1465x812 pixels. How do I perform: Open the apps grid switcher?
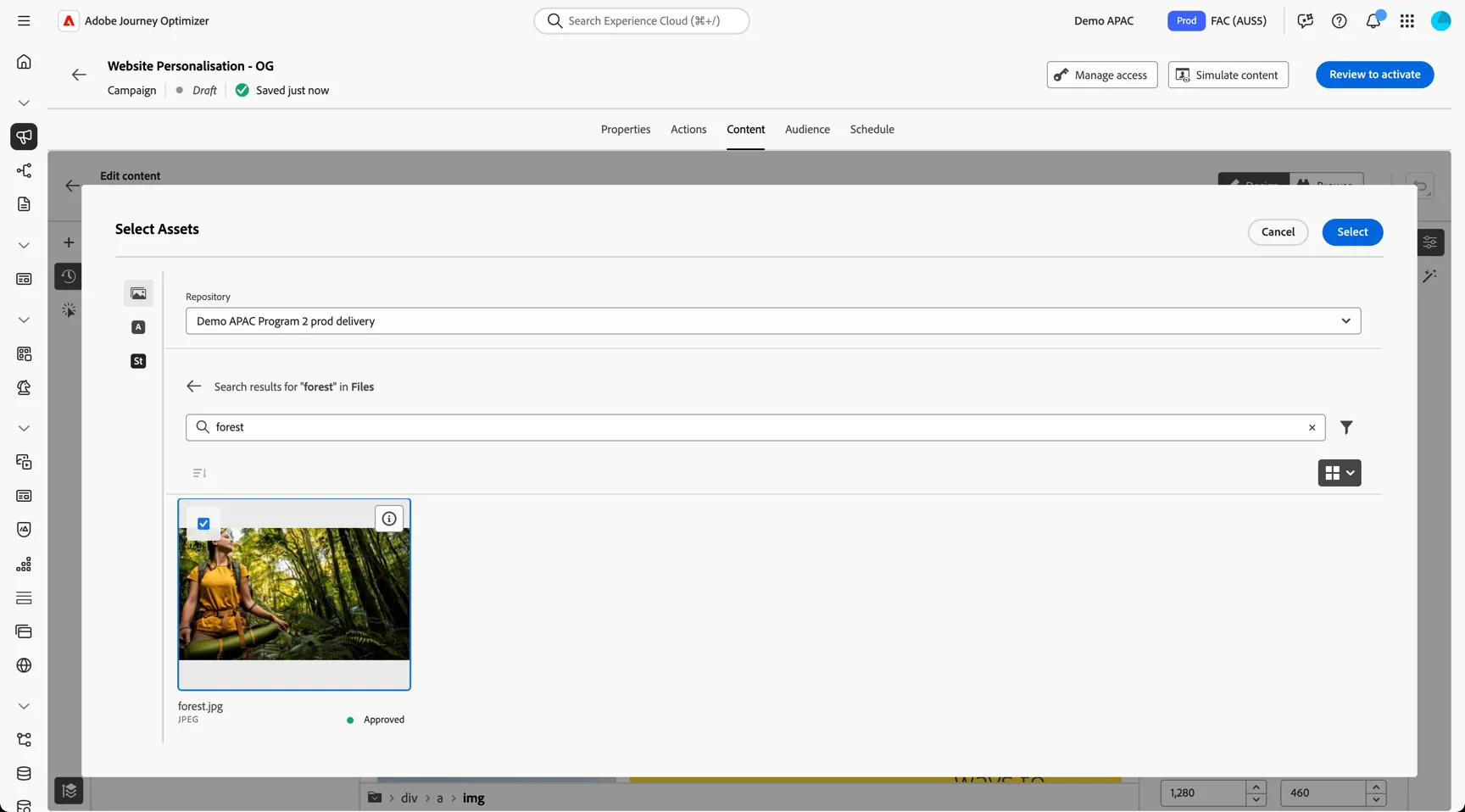point(1407,21)
